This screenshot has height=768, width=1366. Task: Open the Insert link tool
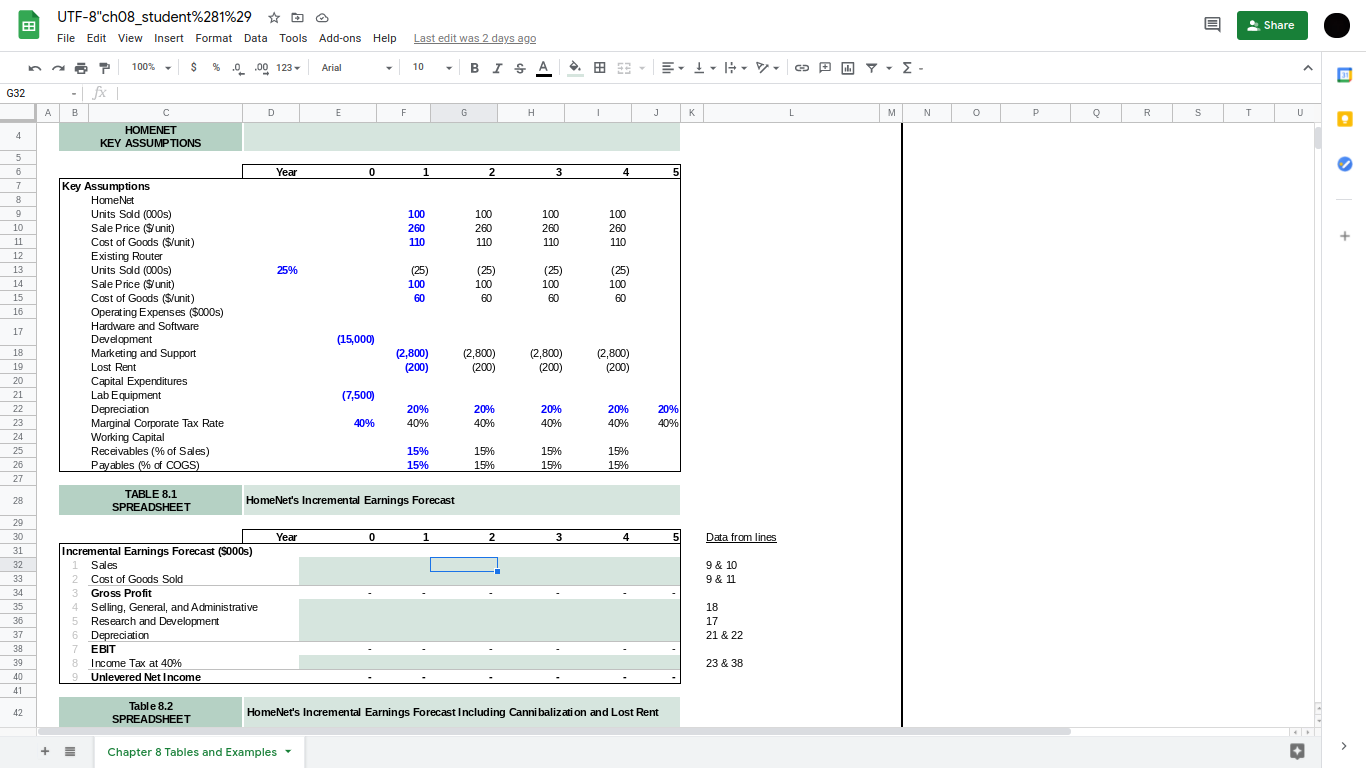point(800,67)
